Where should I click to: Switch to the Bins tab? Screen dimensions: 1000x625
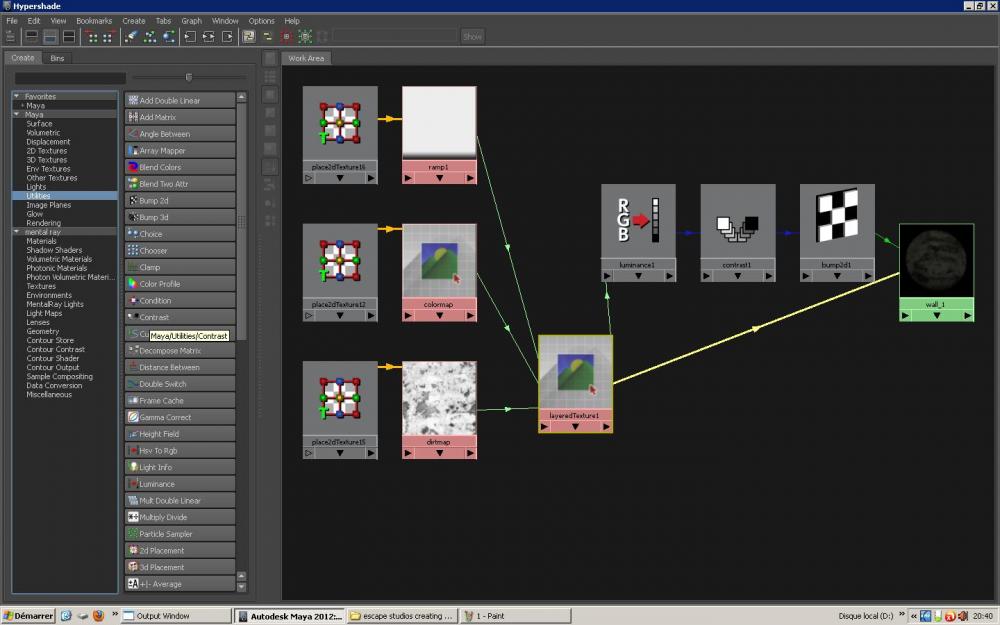tap(58, 58)
